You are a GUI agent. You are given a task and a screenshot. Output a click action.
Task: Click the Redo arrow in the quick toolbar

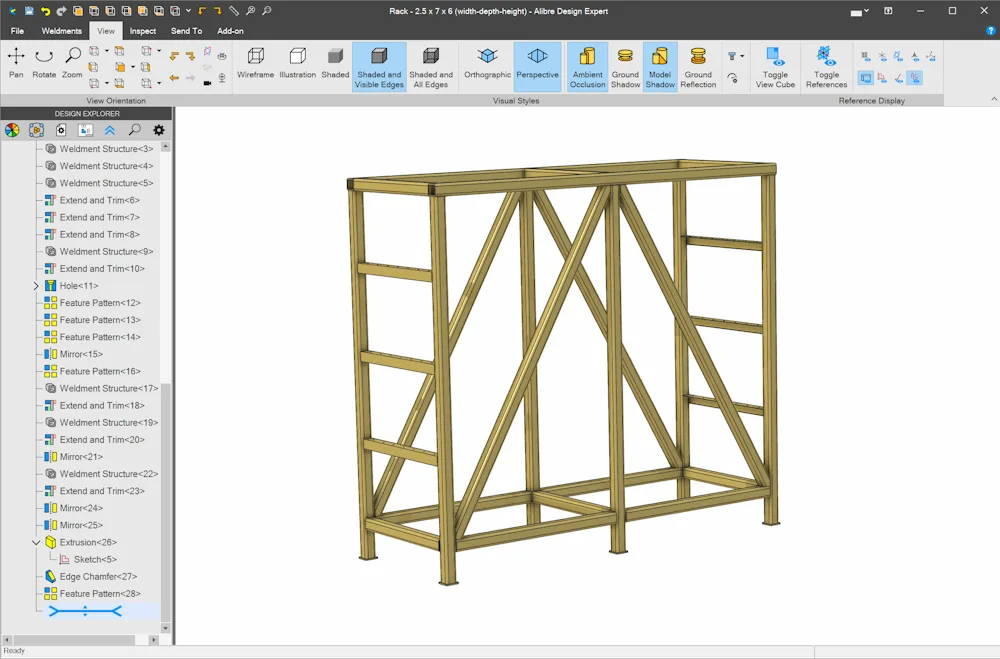coord(61,11)
